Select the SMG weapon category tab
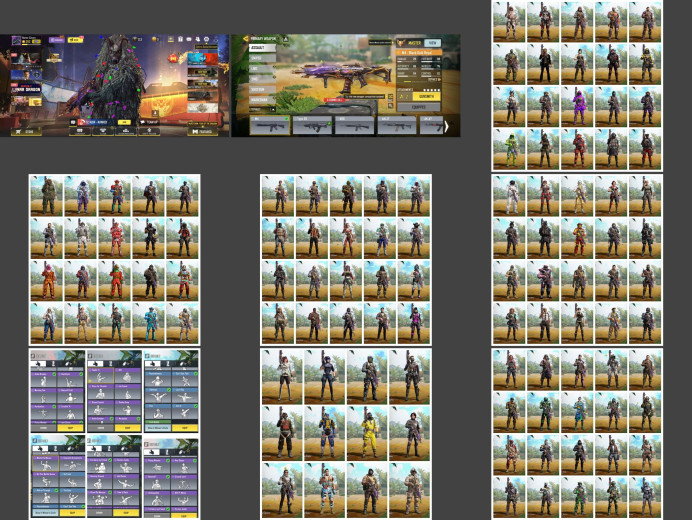 (x=262, y=79)
